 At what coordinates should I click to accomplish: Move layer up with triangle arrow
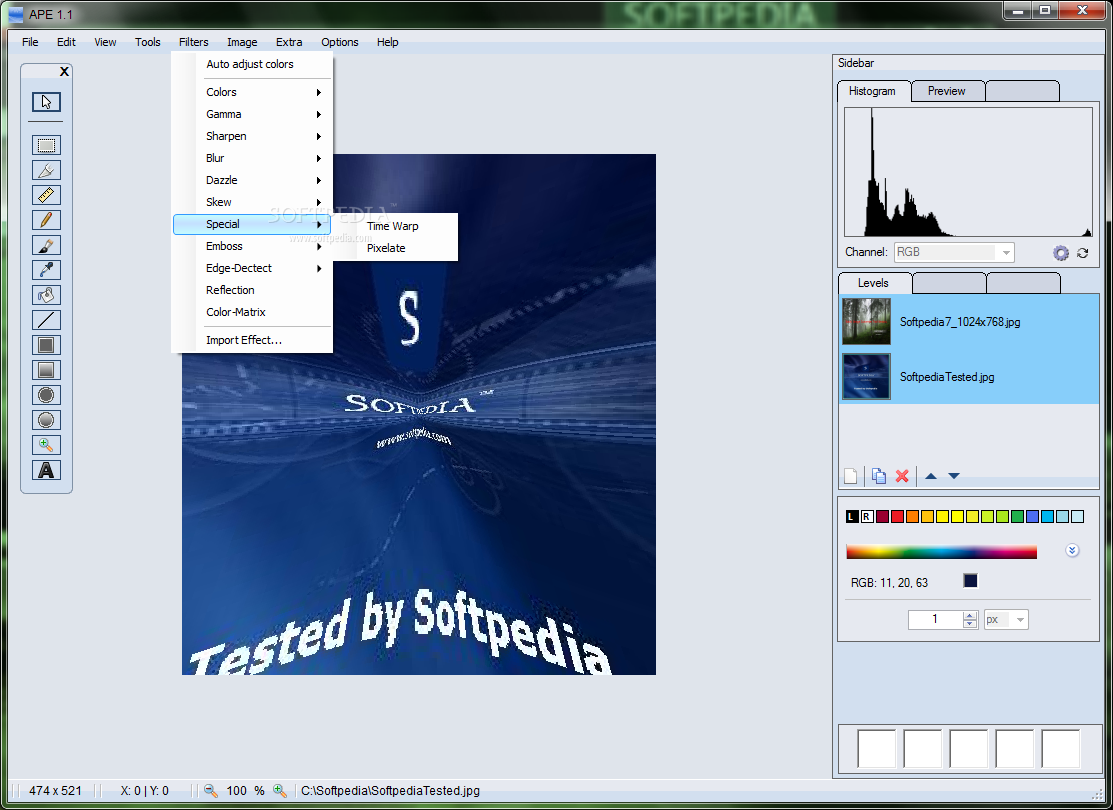click(931, 476)
